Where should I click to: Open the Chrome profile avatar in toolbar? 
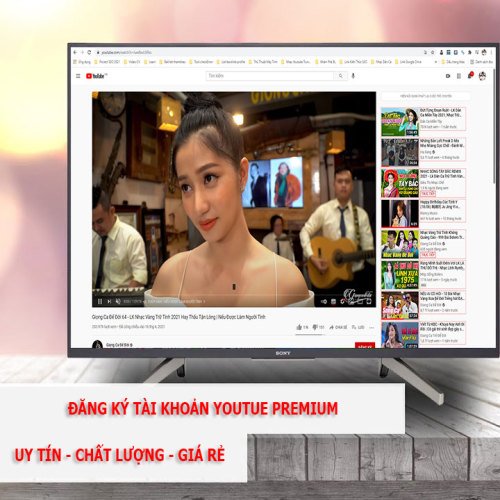pyautogui.click(x=484, y=52)
